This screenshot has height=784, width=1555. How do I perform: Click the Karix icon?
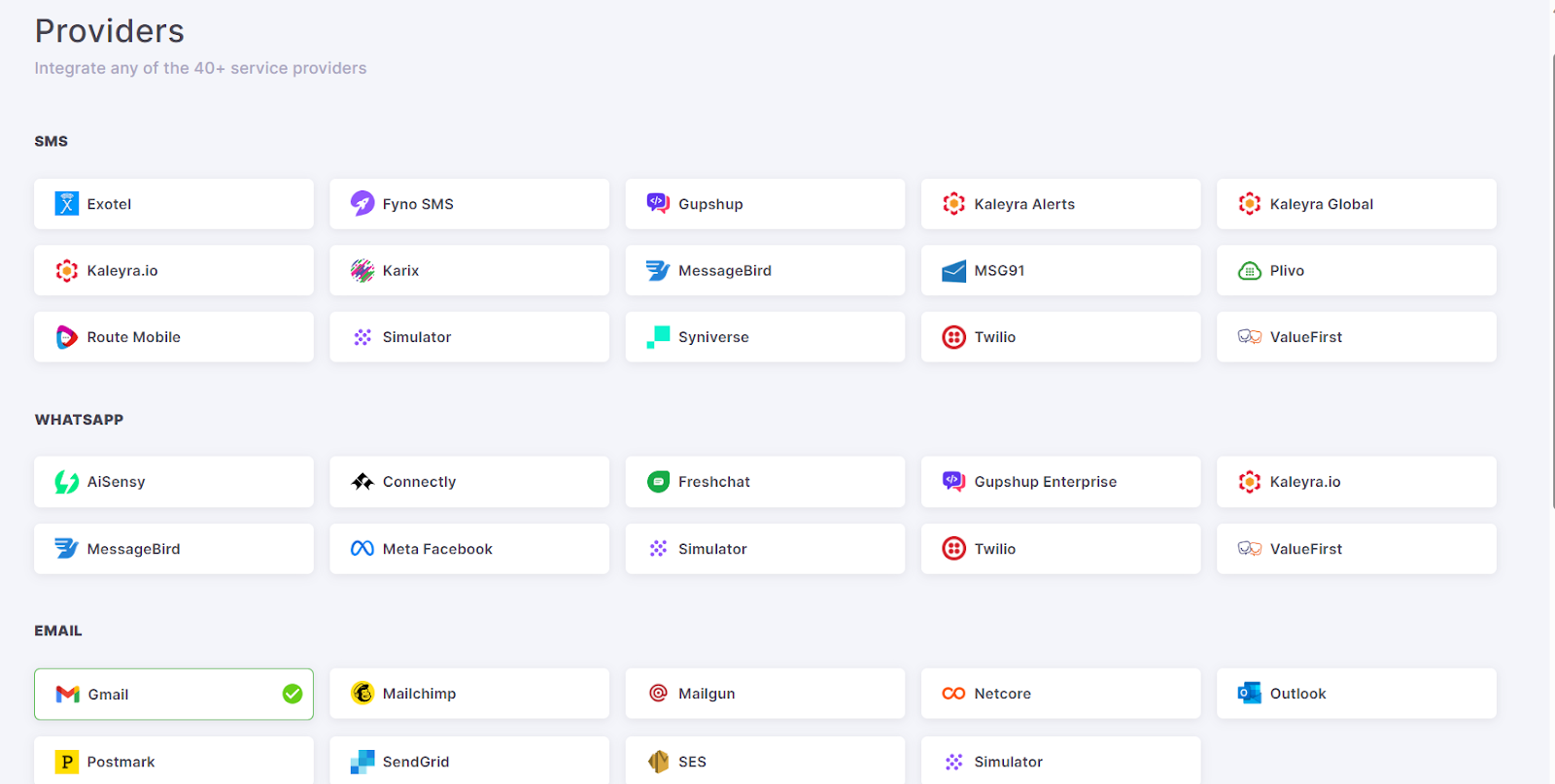tap(363, 270)
